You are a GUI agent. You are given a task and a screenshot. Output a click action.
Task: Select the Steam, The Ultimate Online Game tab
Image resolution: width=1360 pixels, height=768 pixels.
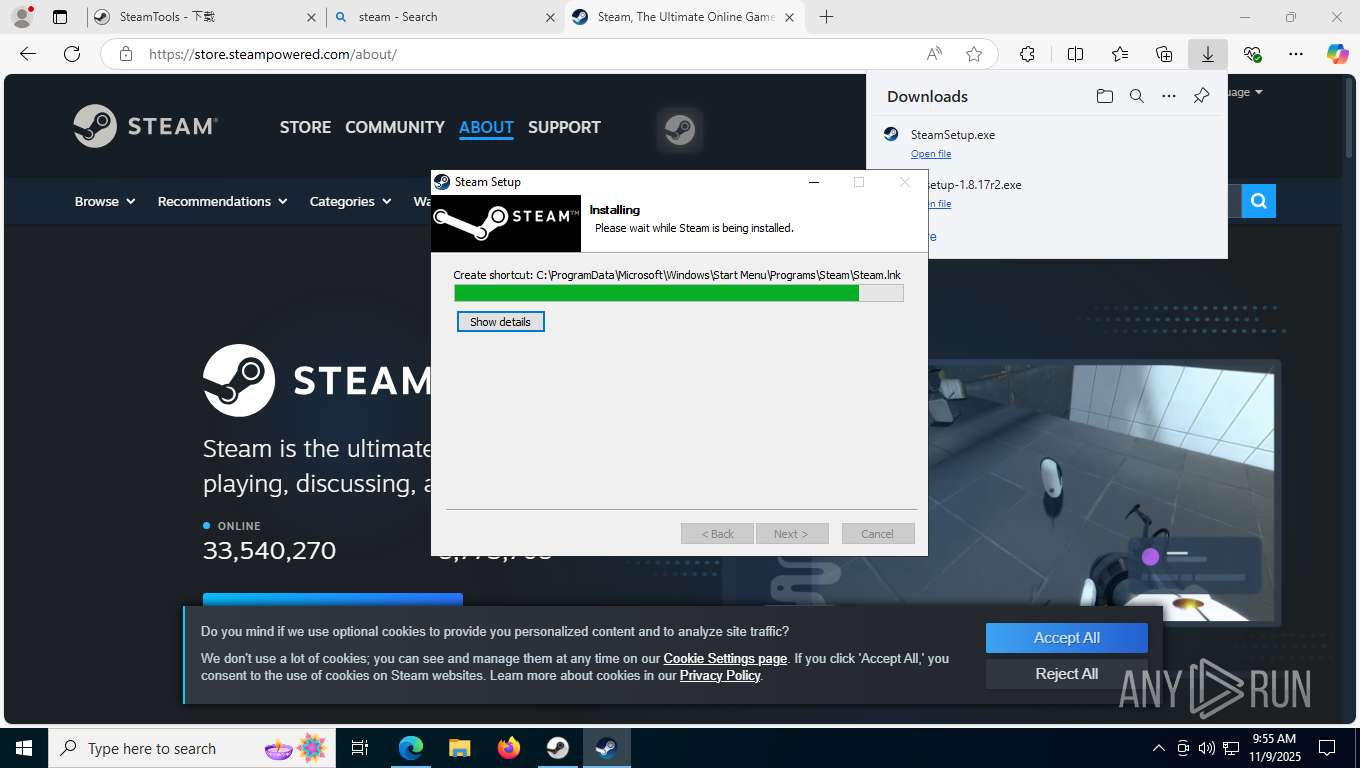[x=685, y=17]
